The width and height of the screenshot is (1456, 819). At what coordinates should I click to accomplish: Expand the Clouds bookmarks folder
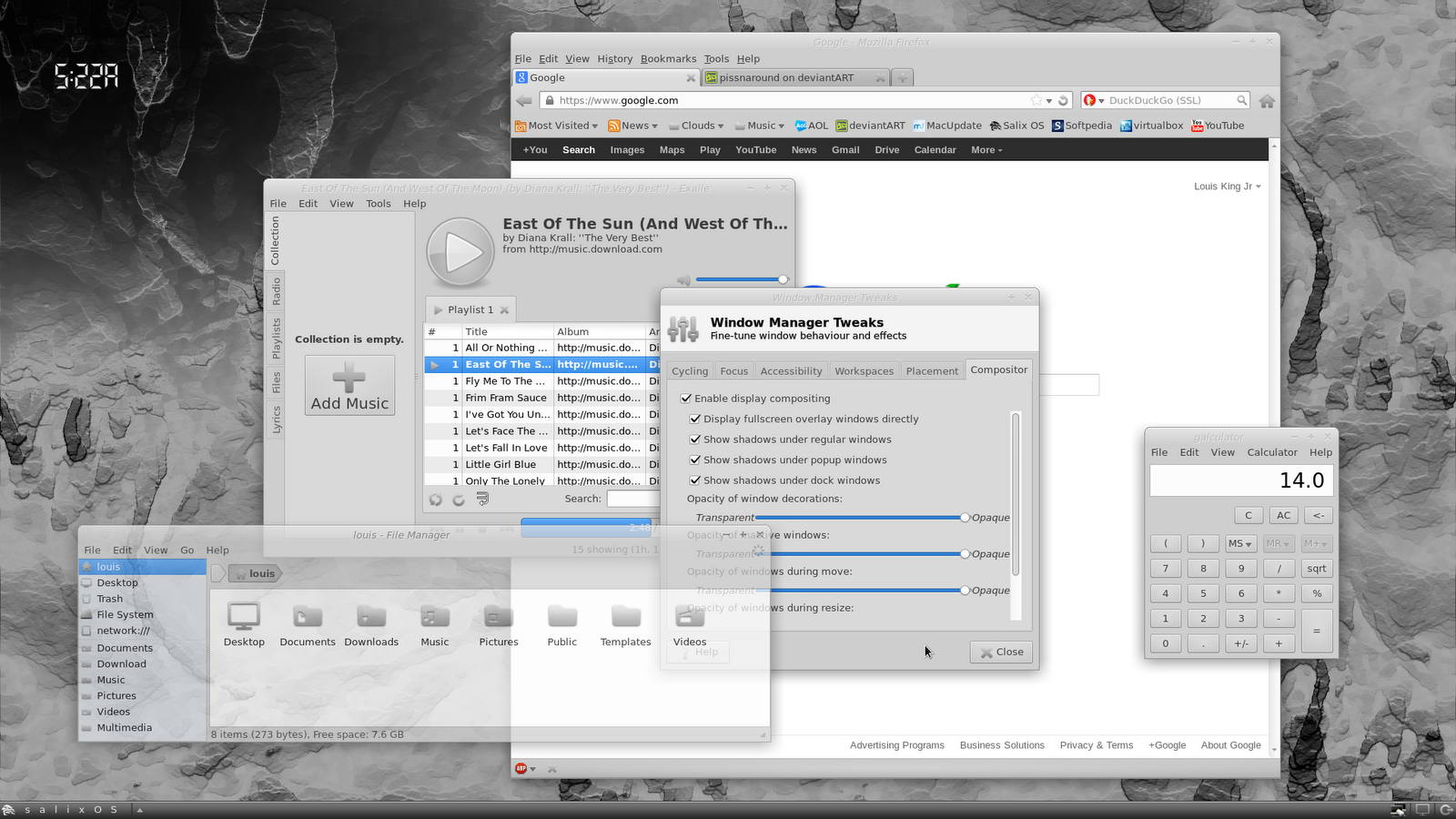coord(696,126)
